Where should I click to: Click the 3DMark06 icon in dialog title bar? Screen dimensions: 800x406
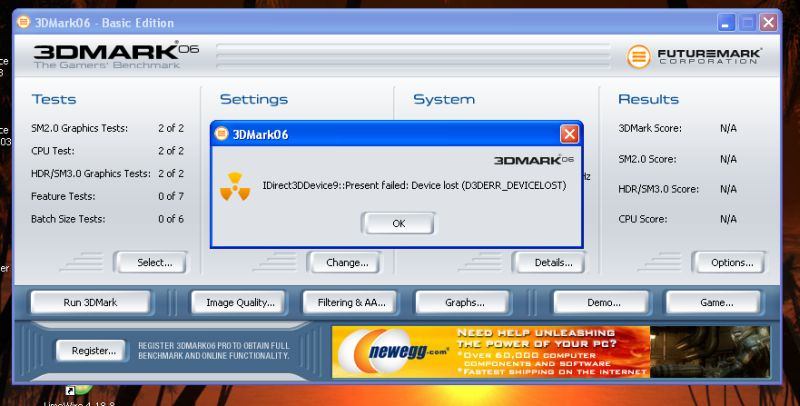[221, 134]
